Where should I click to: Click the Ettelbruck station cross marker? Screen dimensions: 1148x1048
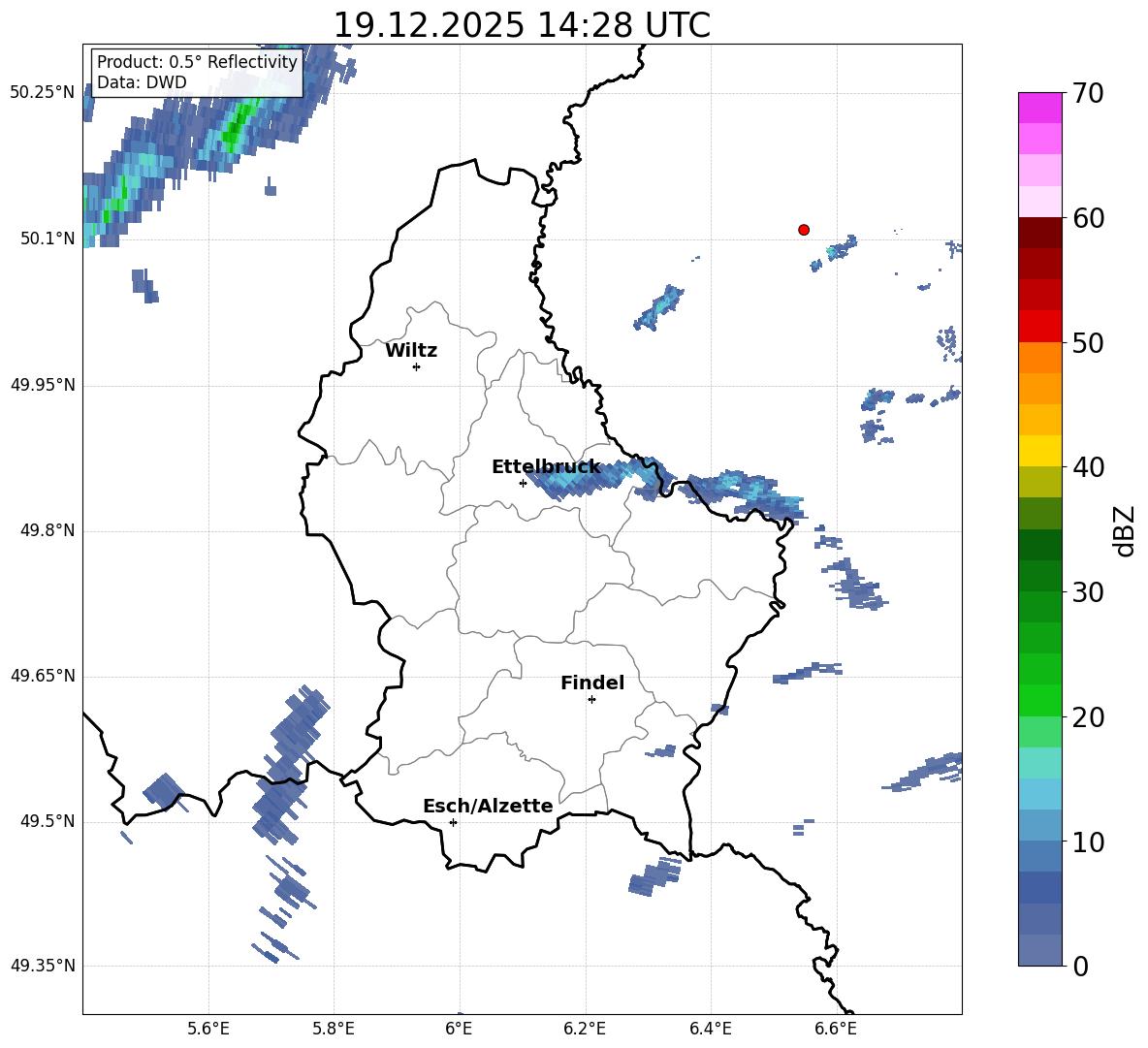[x=523, y=483]
